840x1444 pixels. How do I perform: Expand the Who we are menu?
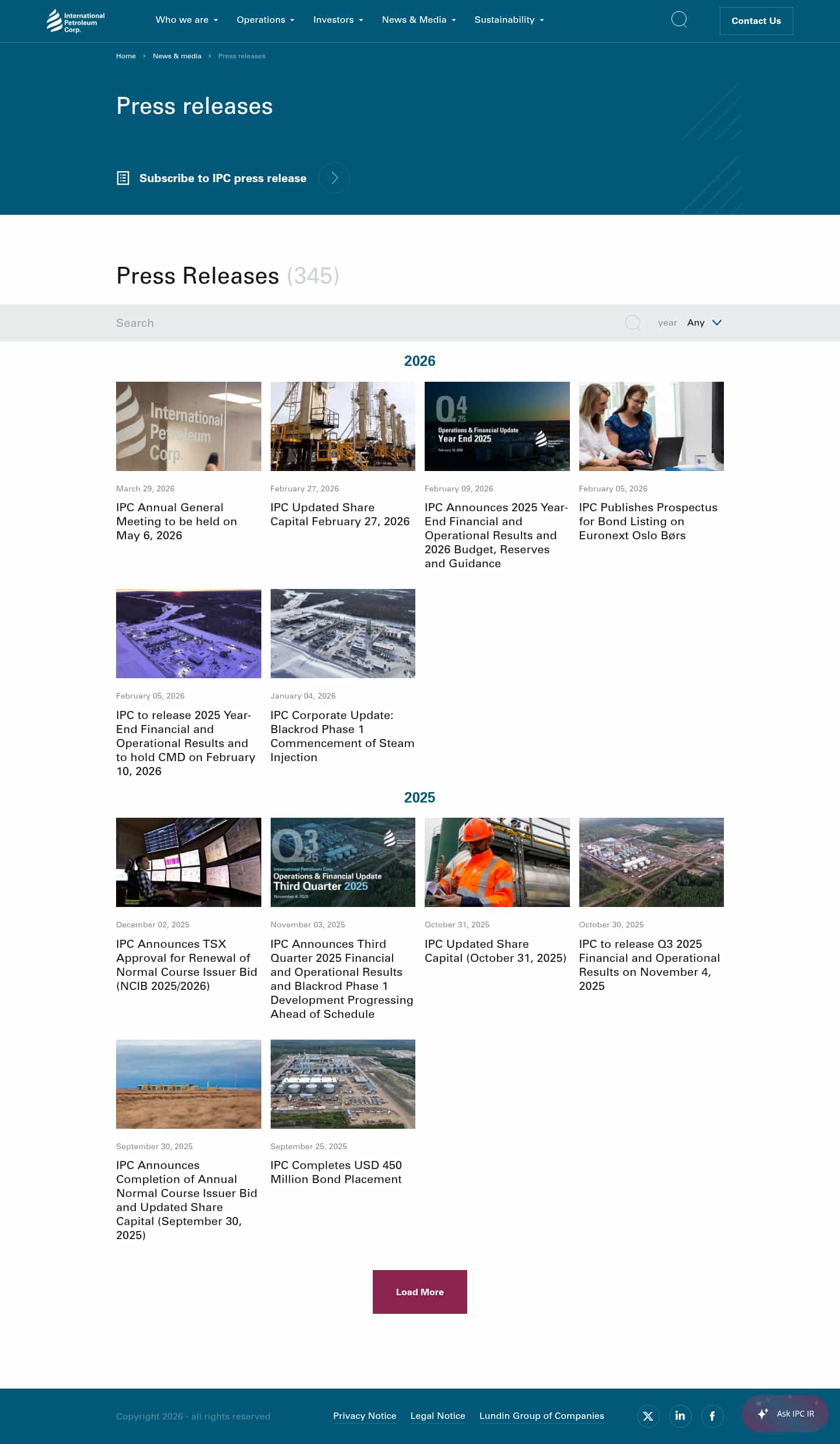point(187,20)
